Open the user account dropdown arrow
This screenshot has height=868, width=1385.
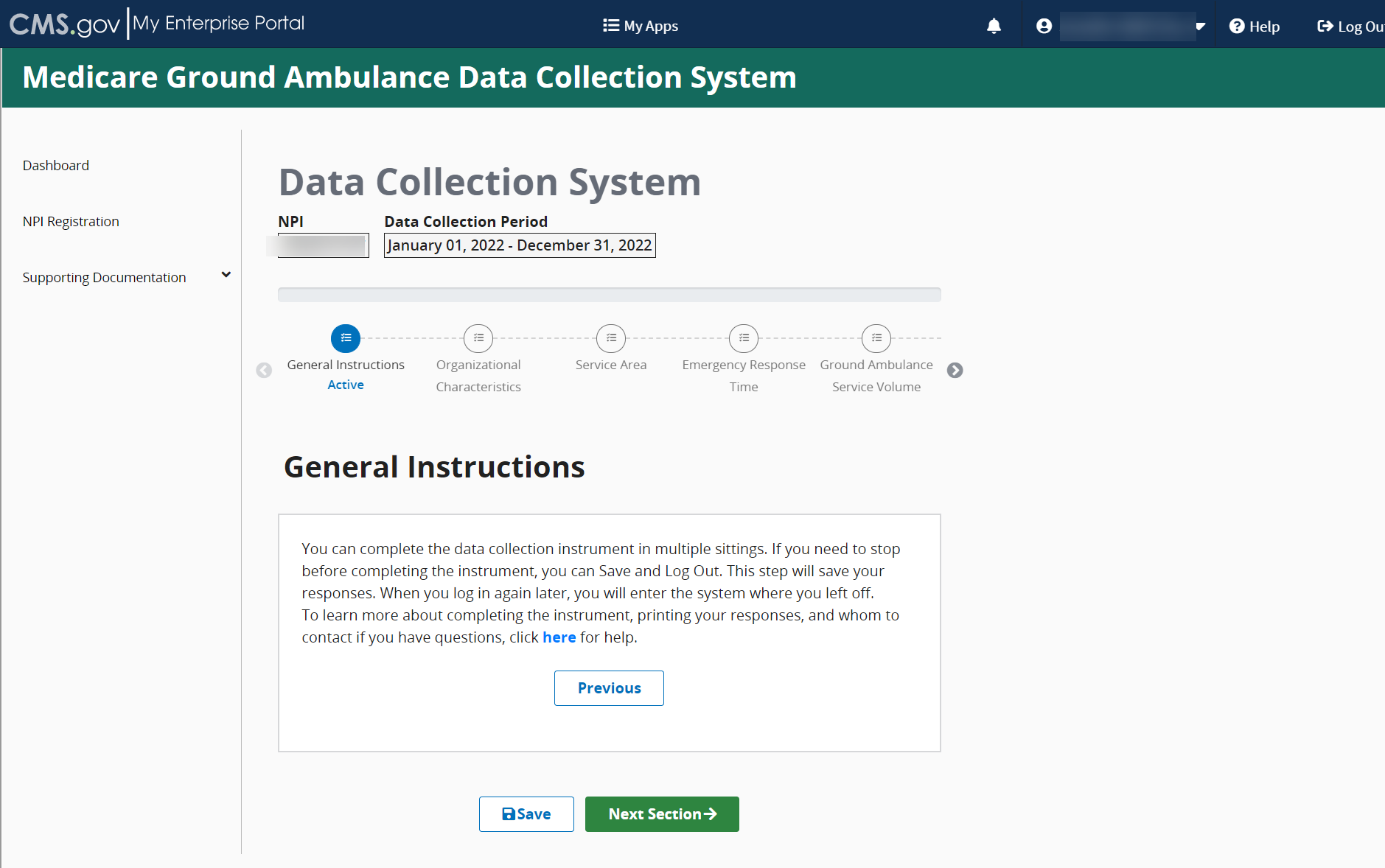click(1201, 27)
